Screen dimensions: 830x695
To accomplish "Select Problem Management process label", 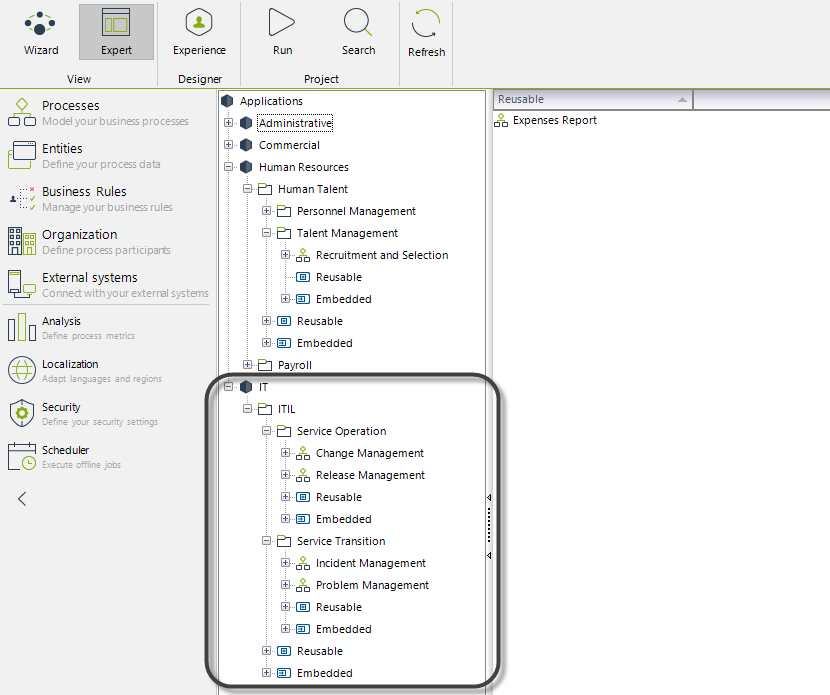I will [x=372, y=585].
